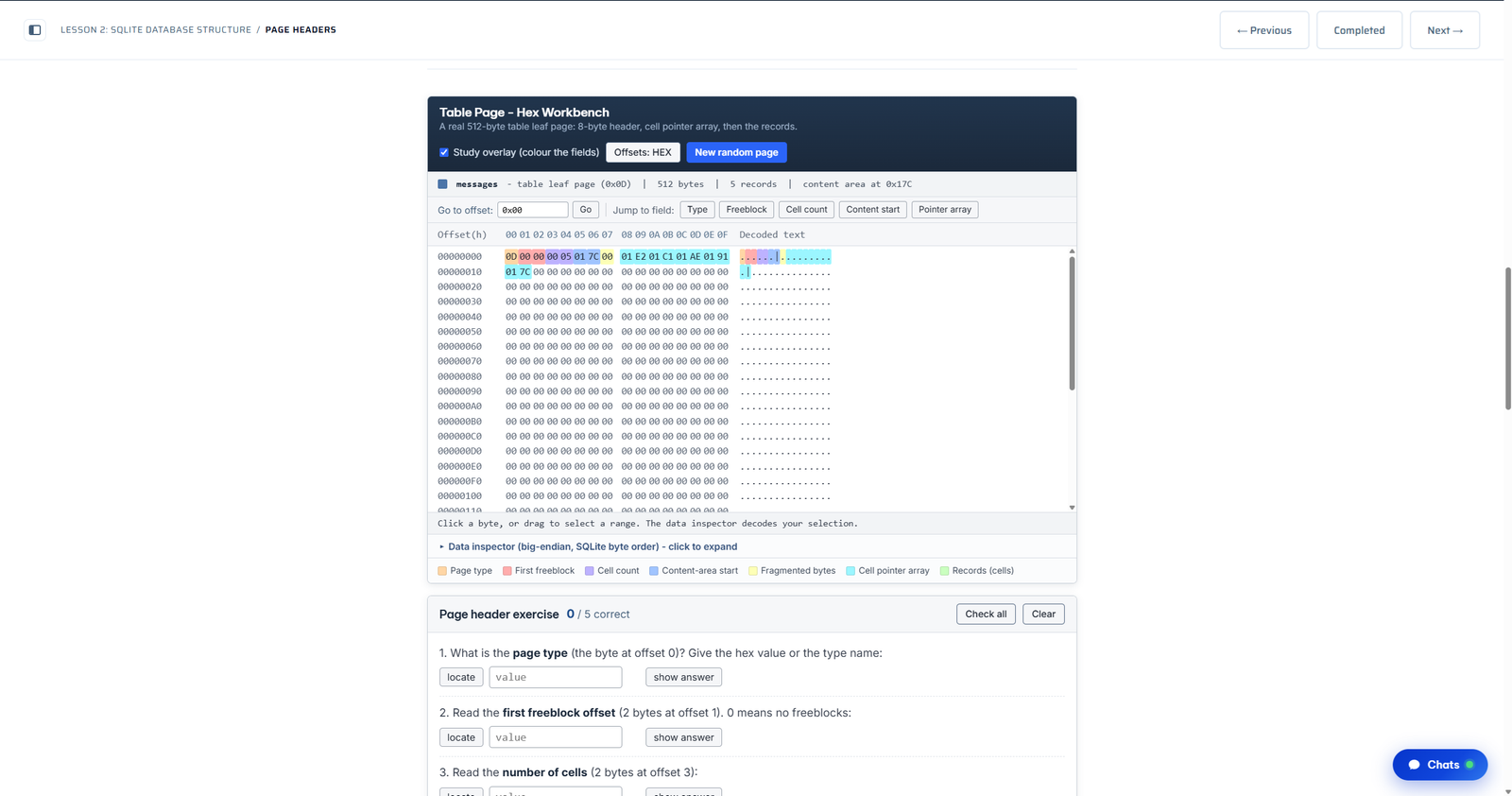Screen dimensions: 1512x796
Task: Click the PAGE HEADERS breadcrumb text
Action: 301,30
